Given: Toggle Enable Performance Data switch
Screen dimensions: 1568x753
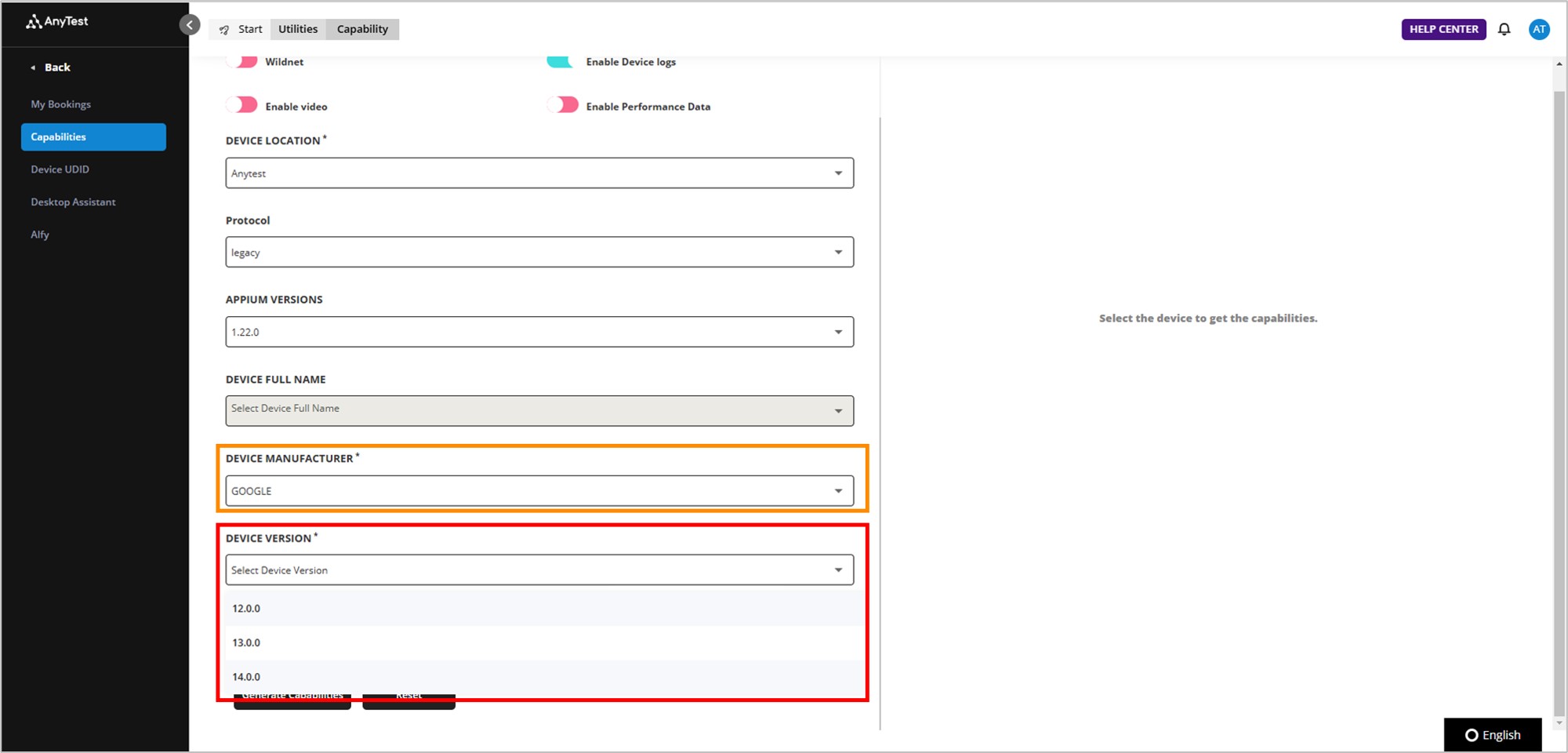Looking at the screenshot, I should (562, 105).
